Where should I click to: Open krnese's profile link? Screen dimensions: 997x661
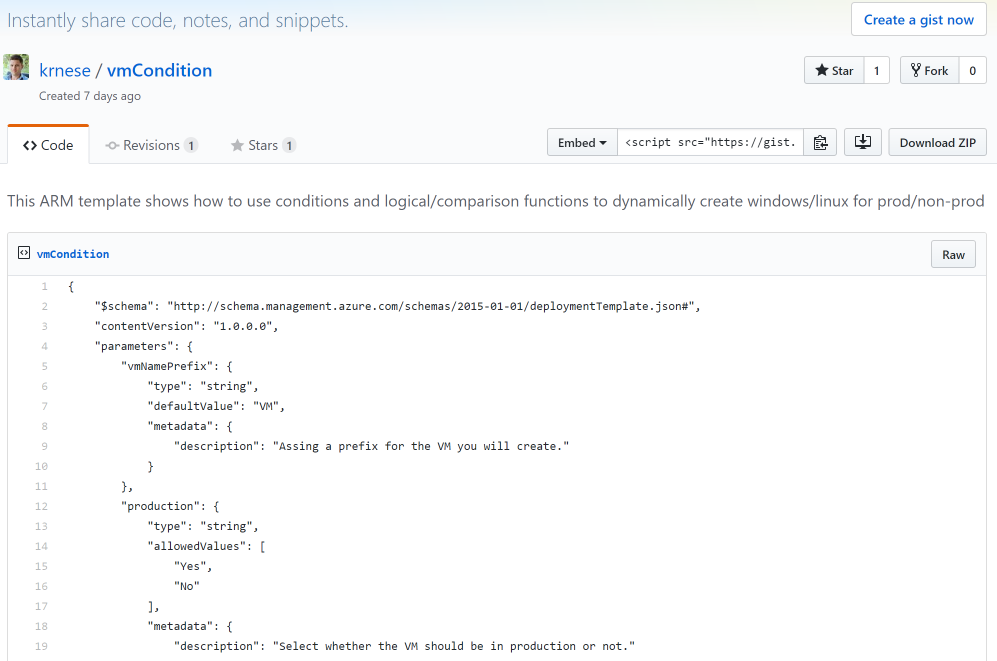click(x=65, y=70)
